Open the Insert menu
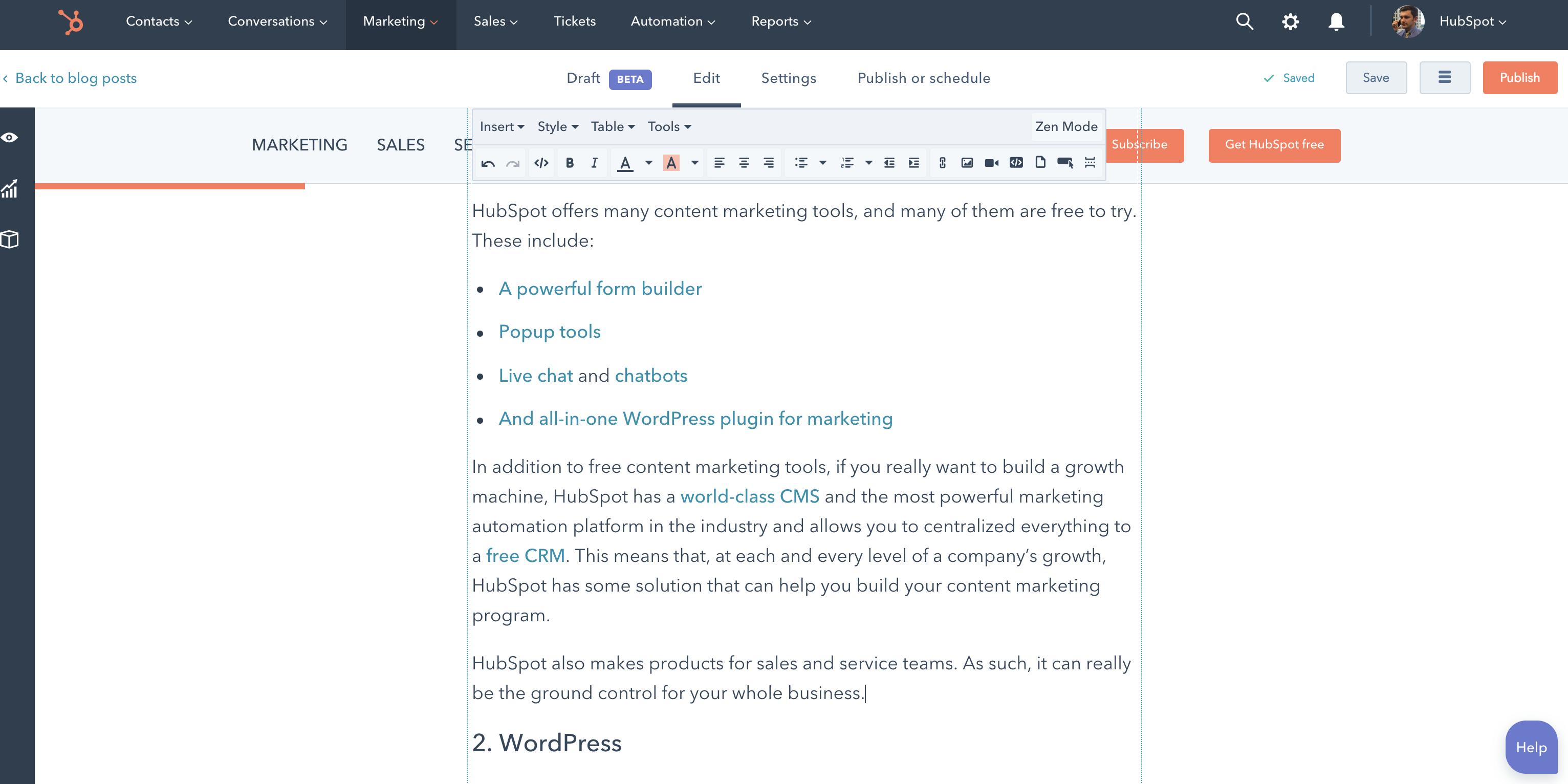Screen dimensions: 1568x784 (502, 126)
